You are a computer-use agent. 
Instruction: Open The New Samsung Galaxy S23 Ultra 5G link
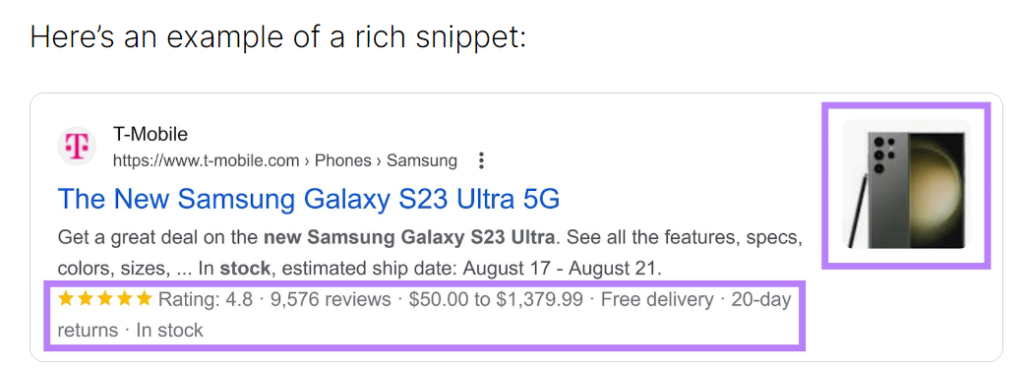[x=309, y=199]
